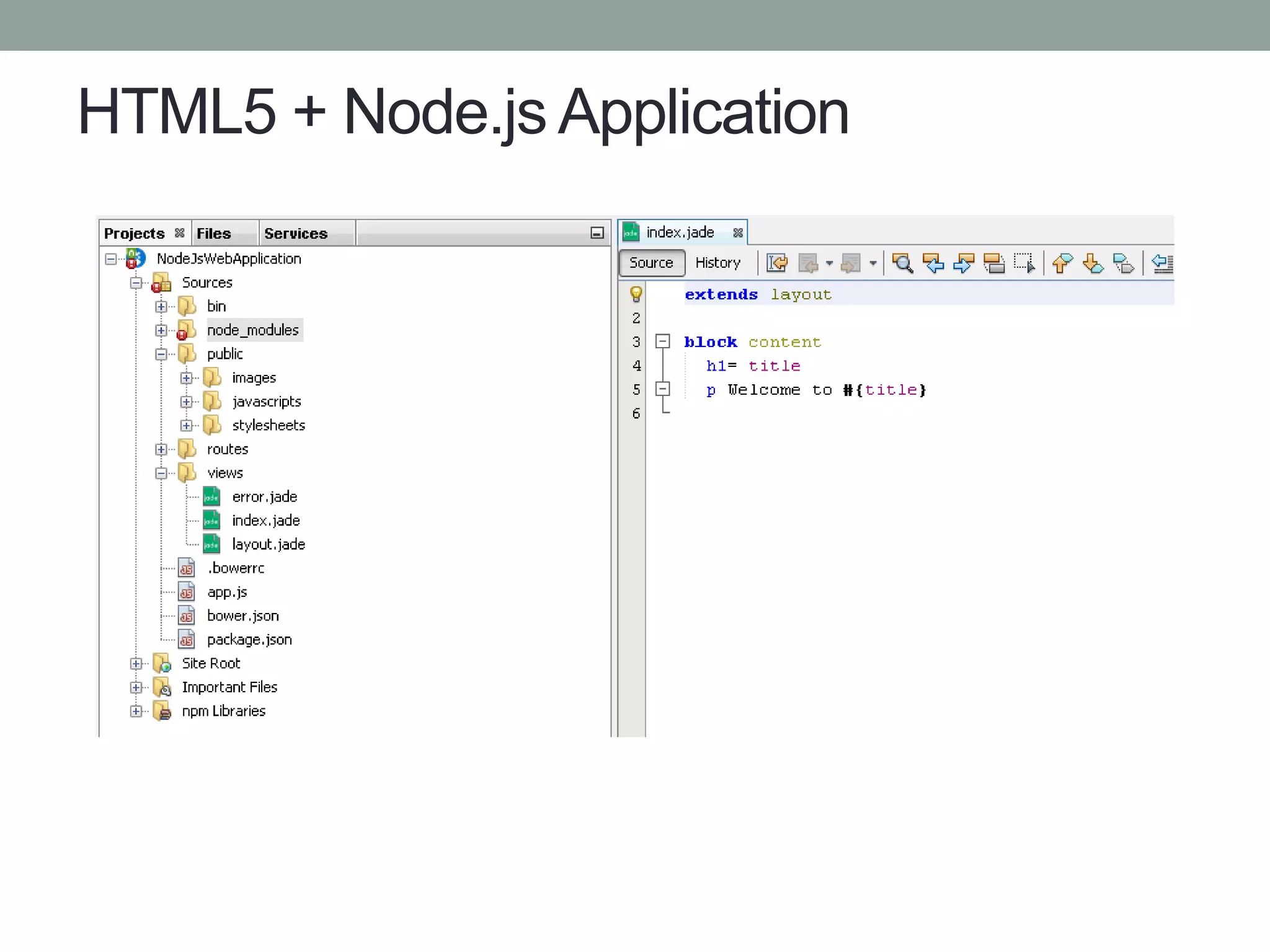
Task: Click jade icon beside layout.jade
Action: tap(211, 544)
